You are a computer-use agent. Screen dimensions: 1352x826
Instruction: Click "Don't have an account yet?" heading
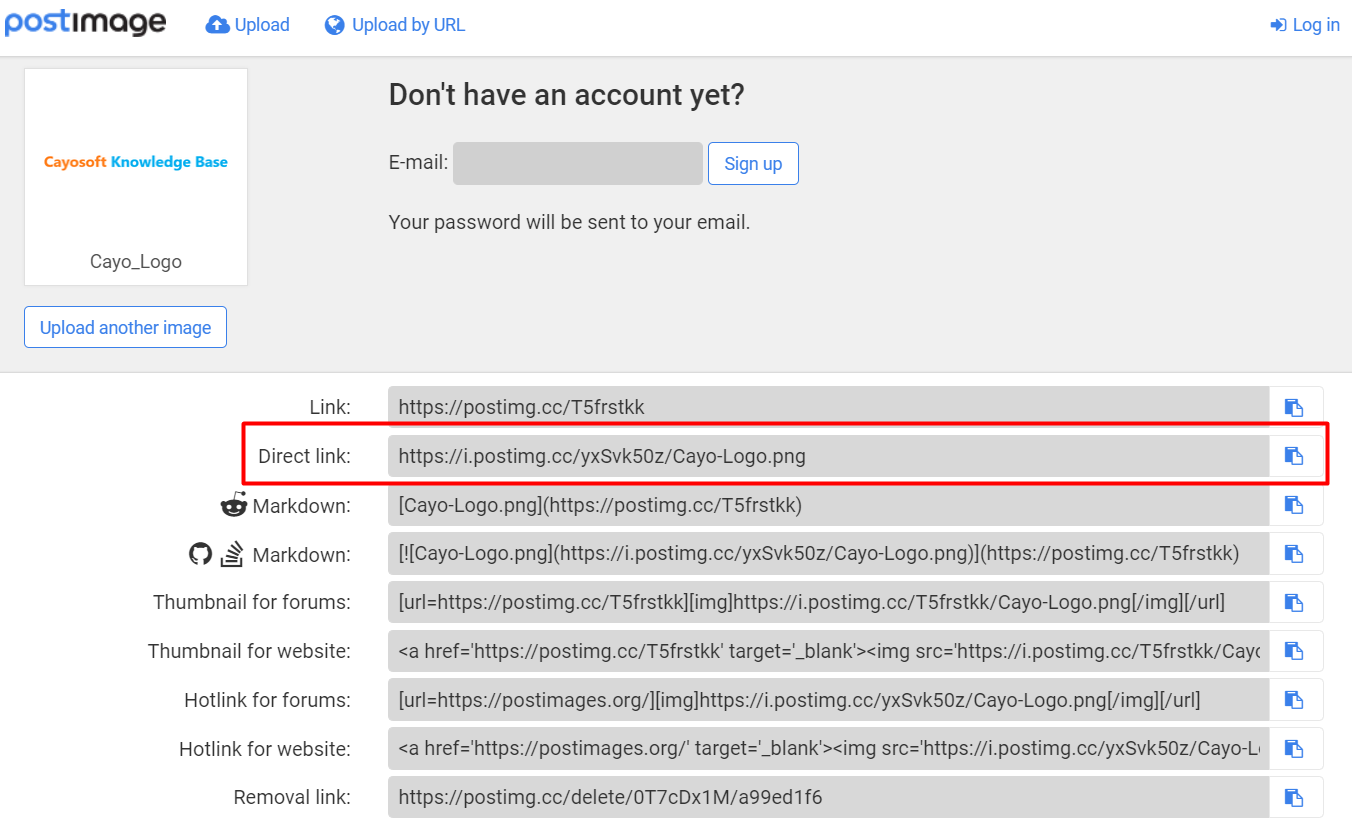tap(567, 95)
